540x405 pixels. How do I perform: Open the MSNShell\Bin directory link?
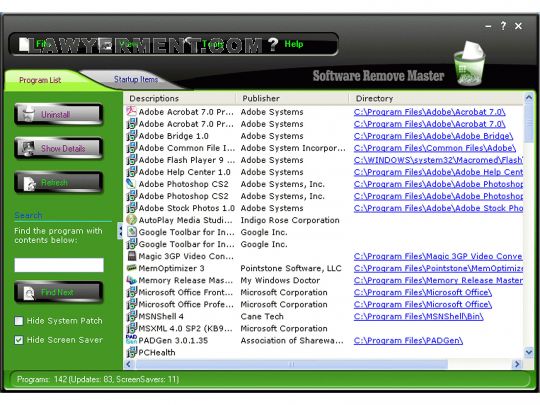(x=418, y=316)
